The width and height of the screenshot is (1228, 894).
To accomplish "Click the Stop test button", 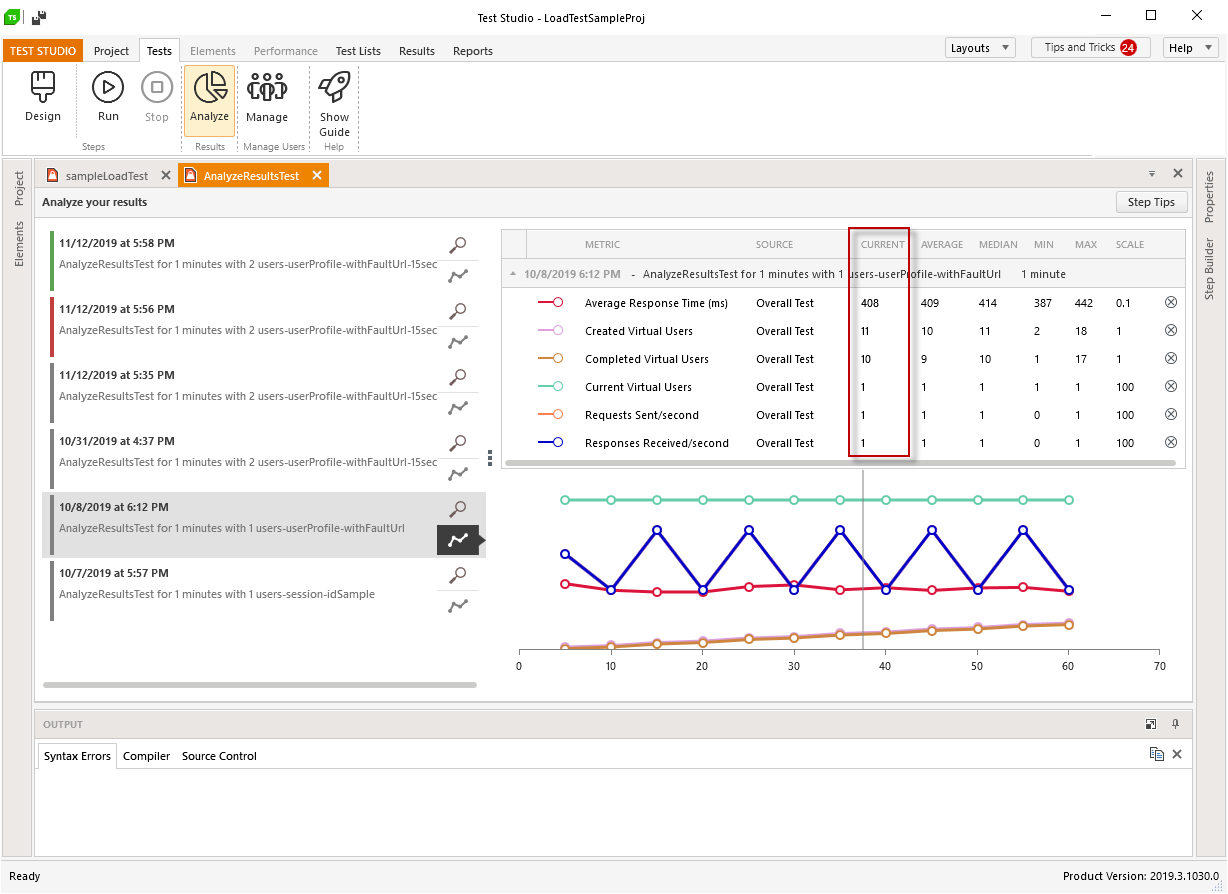I will click(157, 97).
